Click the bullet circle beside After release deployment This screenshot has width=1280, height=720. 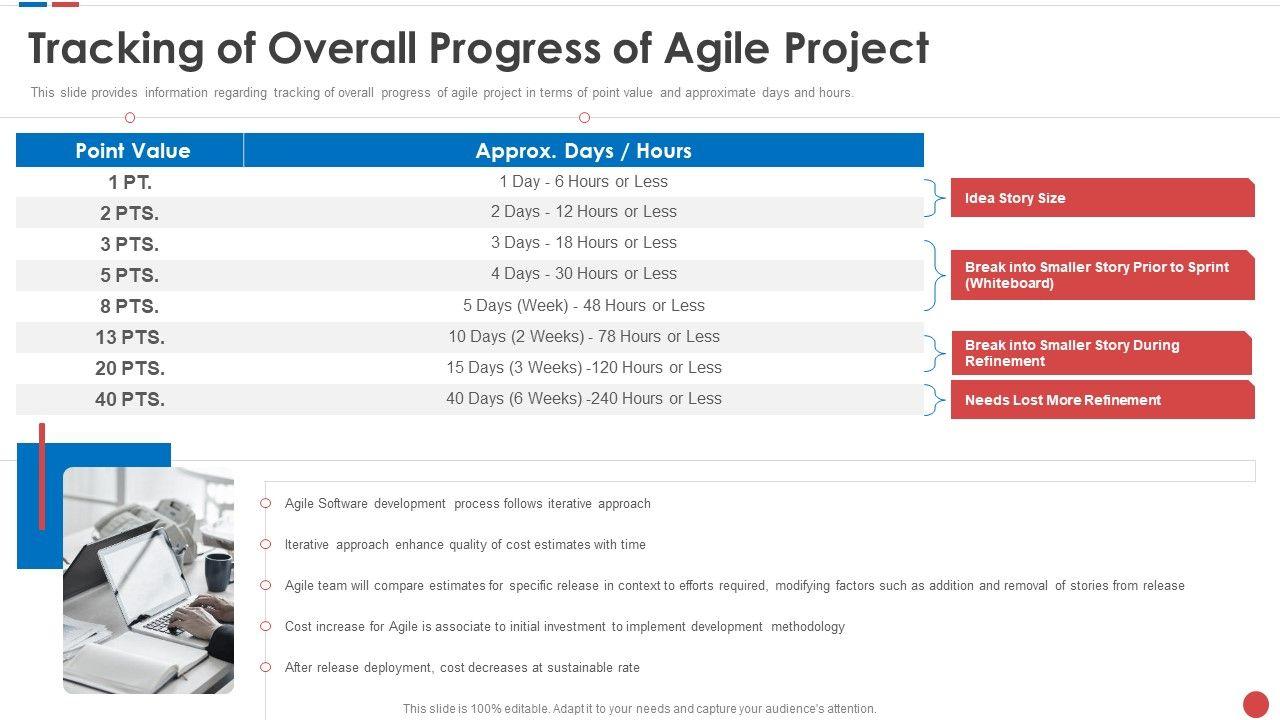click(266, 667)
